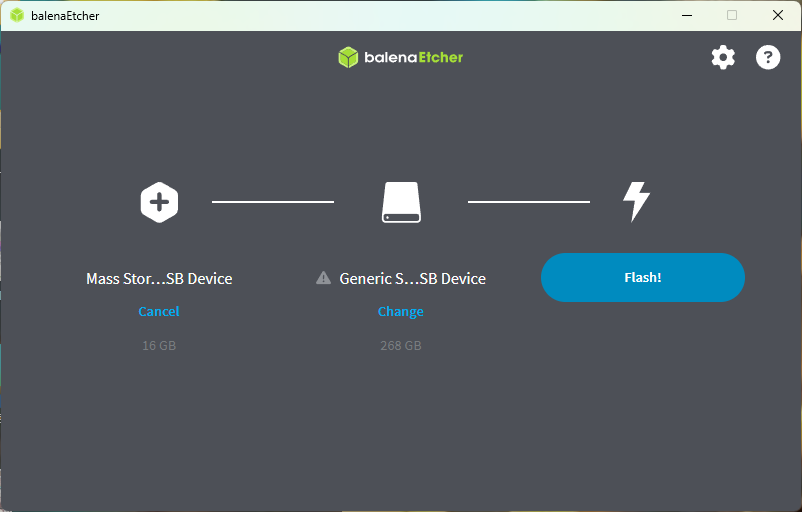Start flashing with the Flash! button
Viewport: 802px width, 512px height.
(643, 277)
